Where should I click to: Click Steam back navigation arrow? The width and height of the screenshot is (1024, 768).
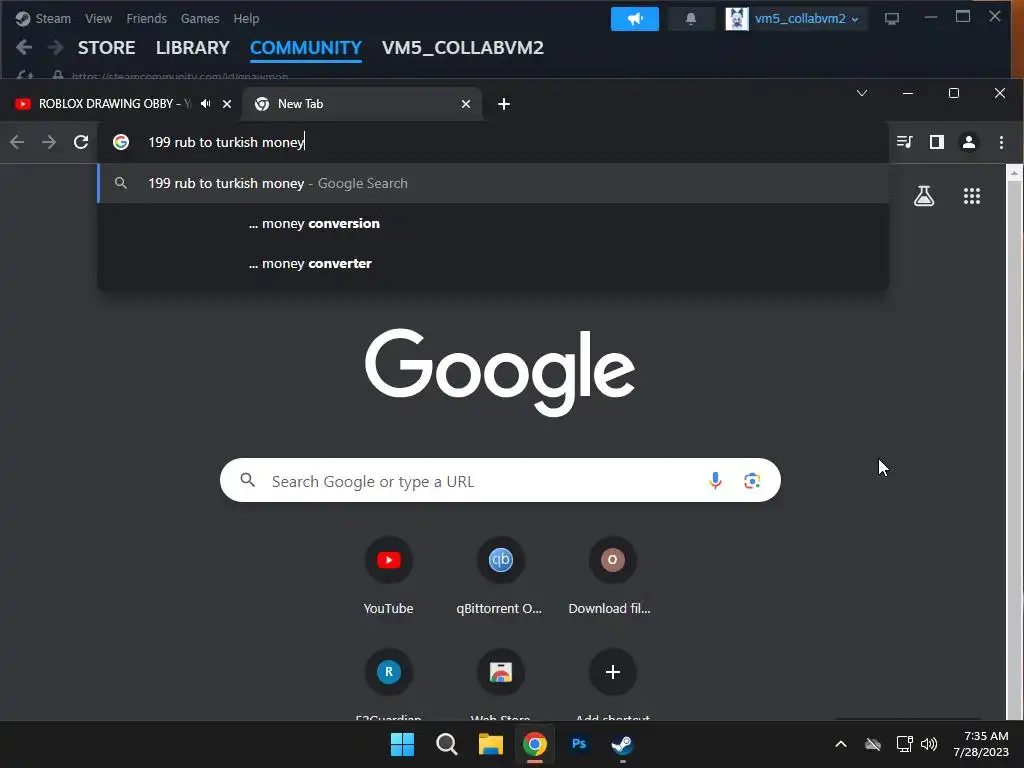point(24,47)
